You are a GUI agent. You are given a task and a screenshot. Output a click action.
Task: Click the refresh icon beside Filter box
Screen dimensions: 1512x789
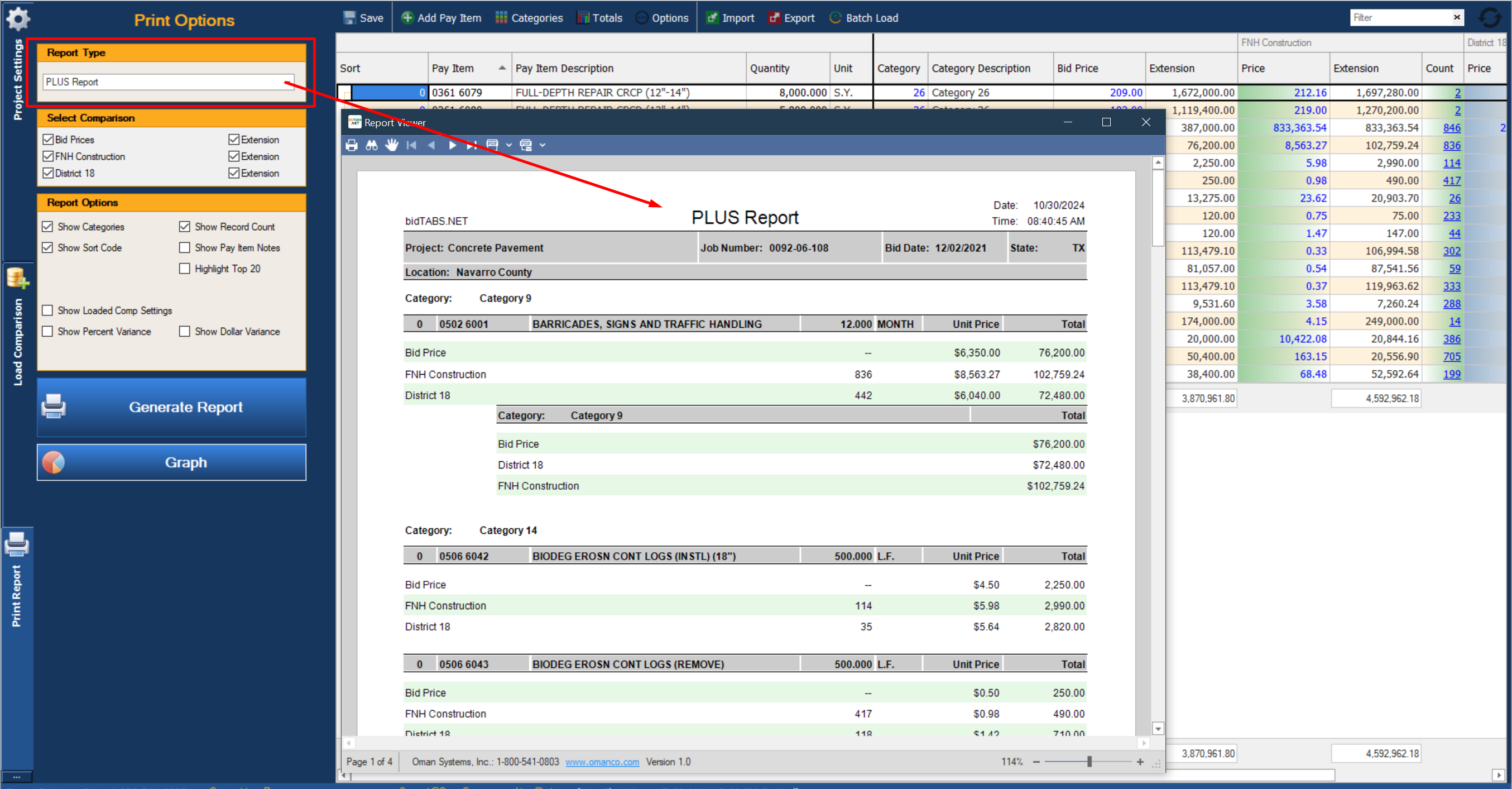coord(1489,18)
